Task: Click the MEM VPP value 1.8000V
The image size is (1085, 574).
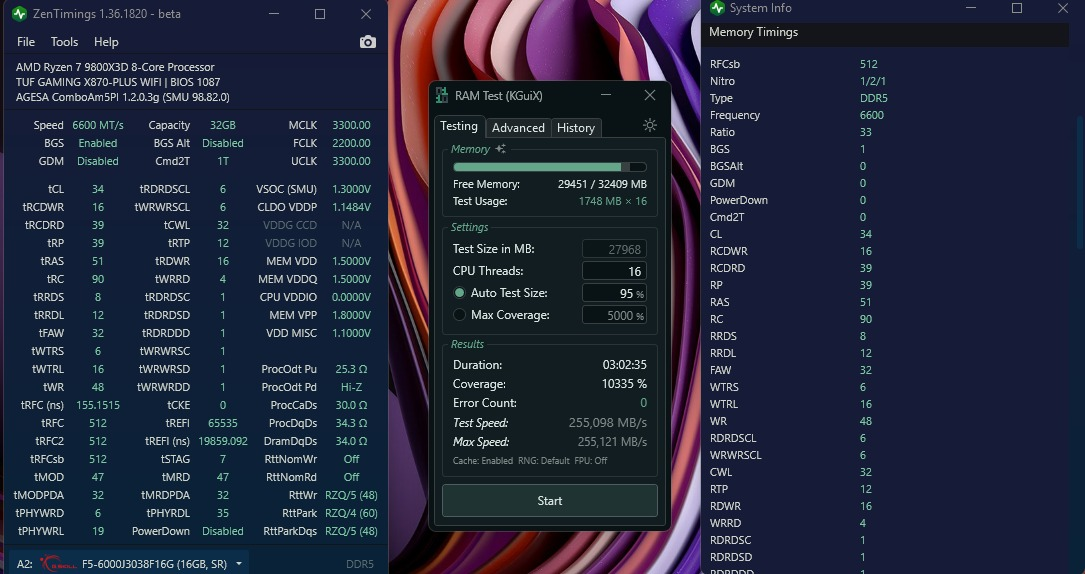Action: pos(351,315)
